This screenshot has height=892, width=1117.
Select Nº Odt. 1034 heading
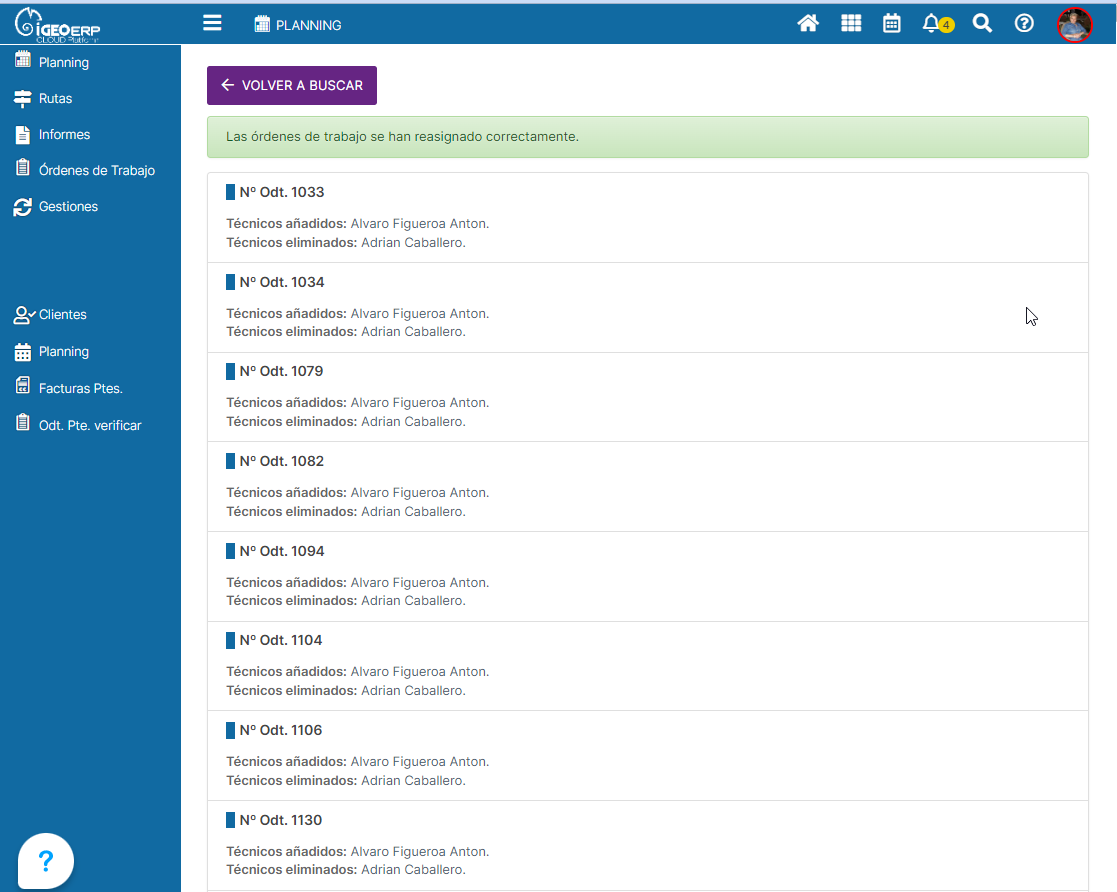[281, 282]
